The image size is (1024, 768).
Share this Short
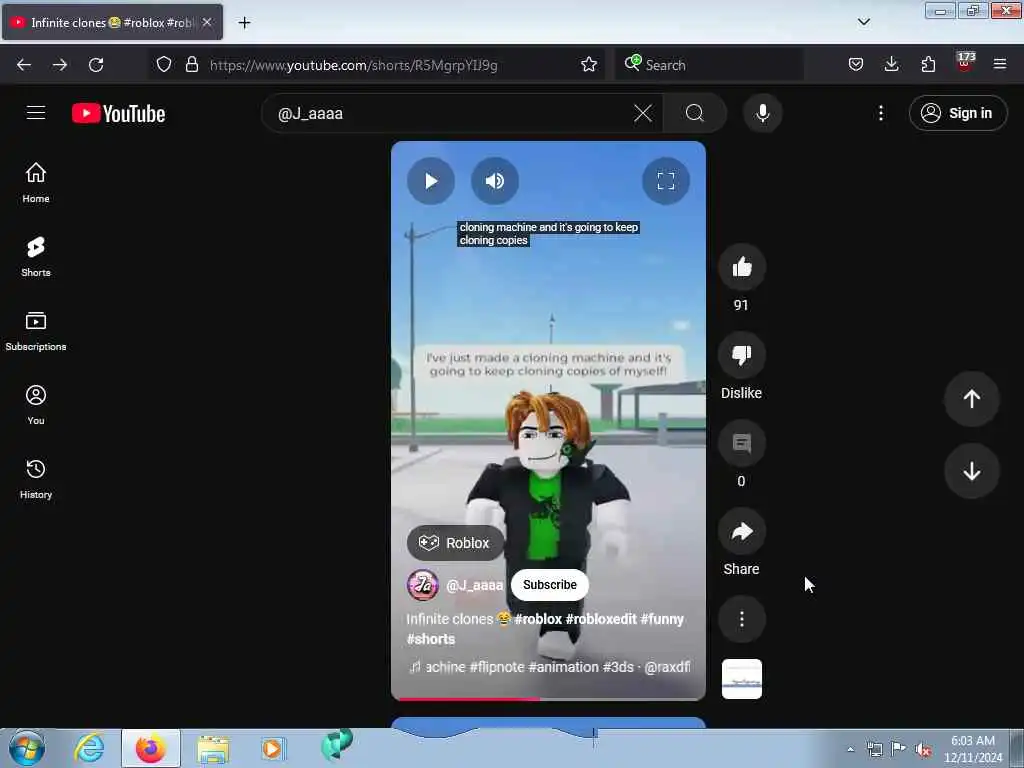pyautogui.click(x=741, y=532)
